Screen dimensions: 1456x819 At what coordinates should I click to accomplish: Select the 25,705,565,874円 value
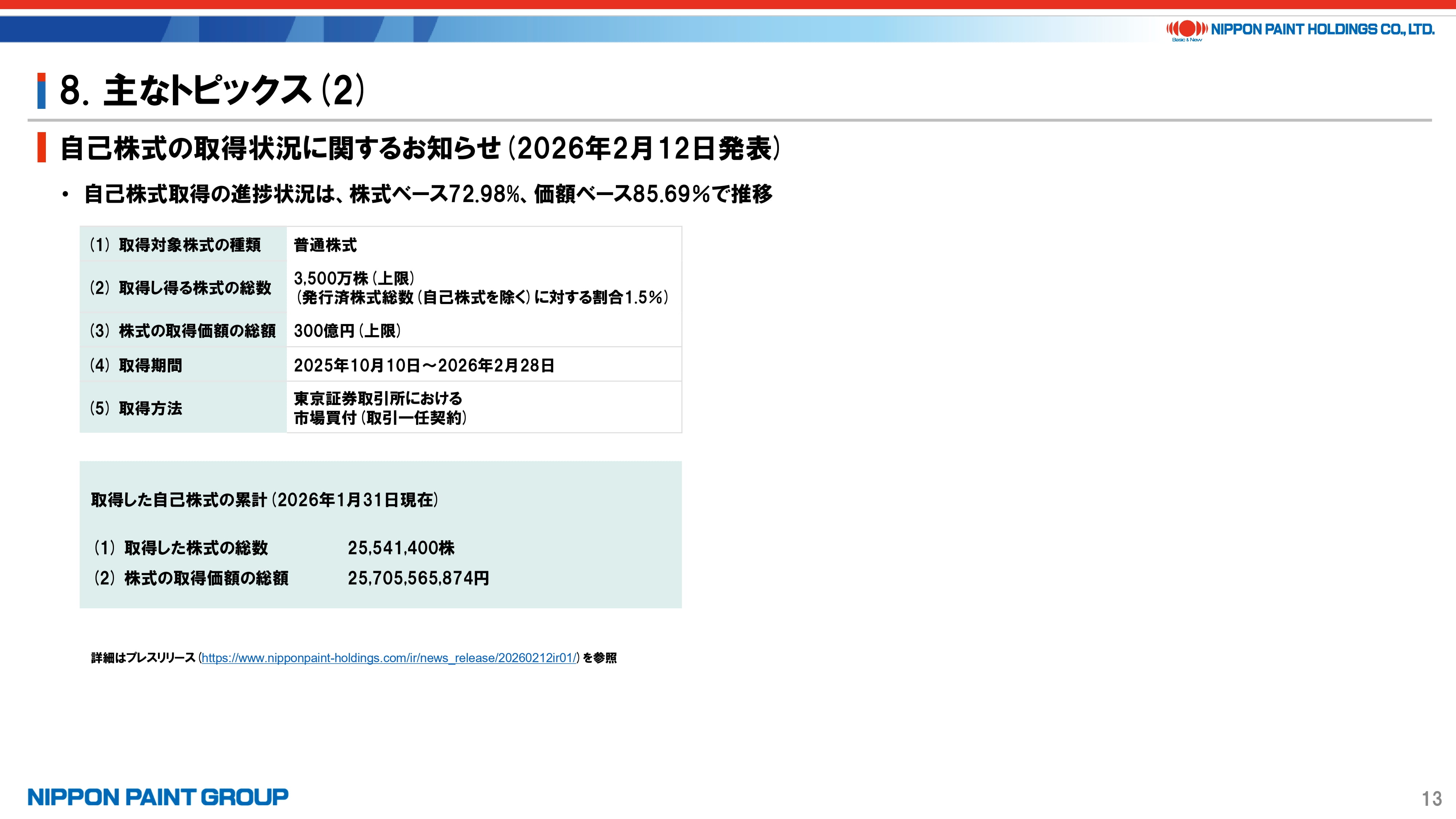pyautogui.click(x=418, y=578)
